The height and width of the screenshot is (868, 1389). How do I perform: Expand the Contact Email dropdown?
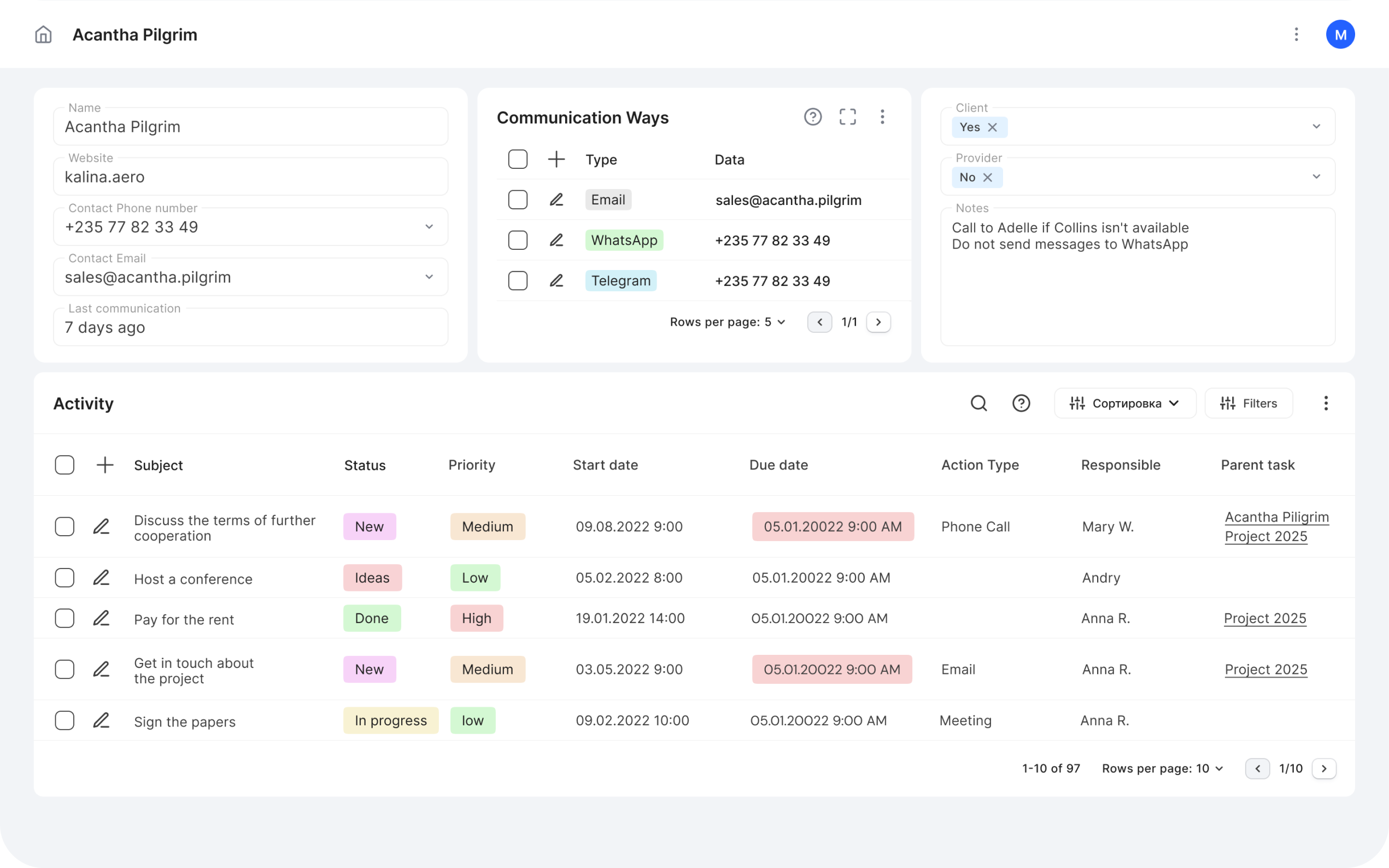[x=429, y=277]
